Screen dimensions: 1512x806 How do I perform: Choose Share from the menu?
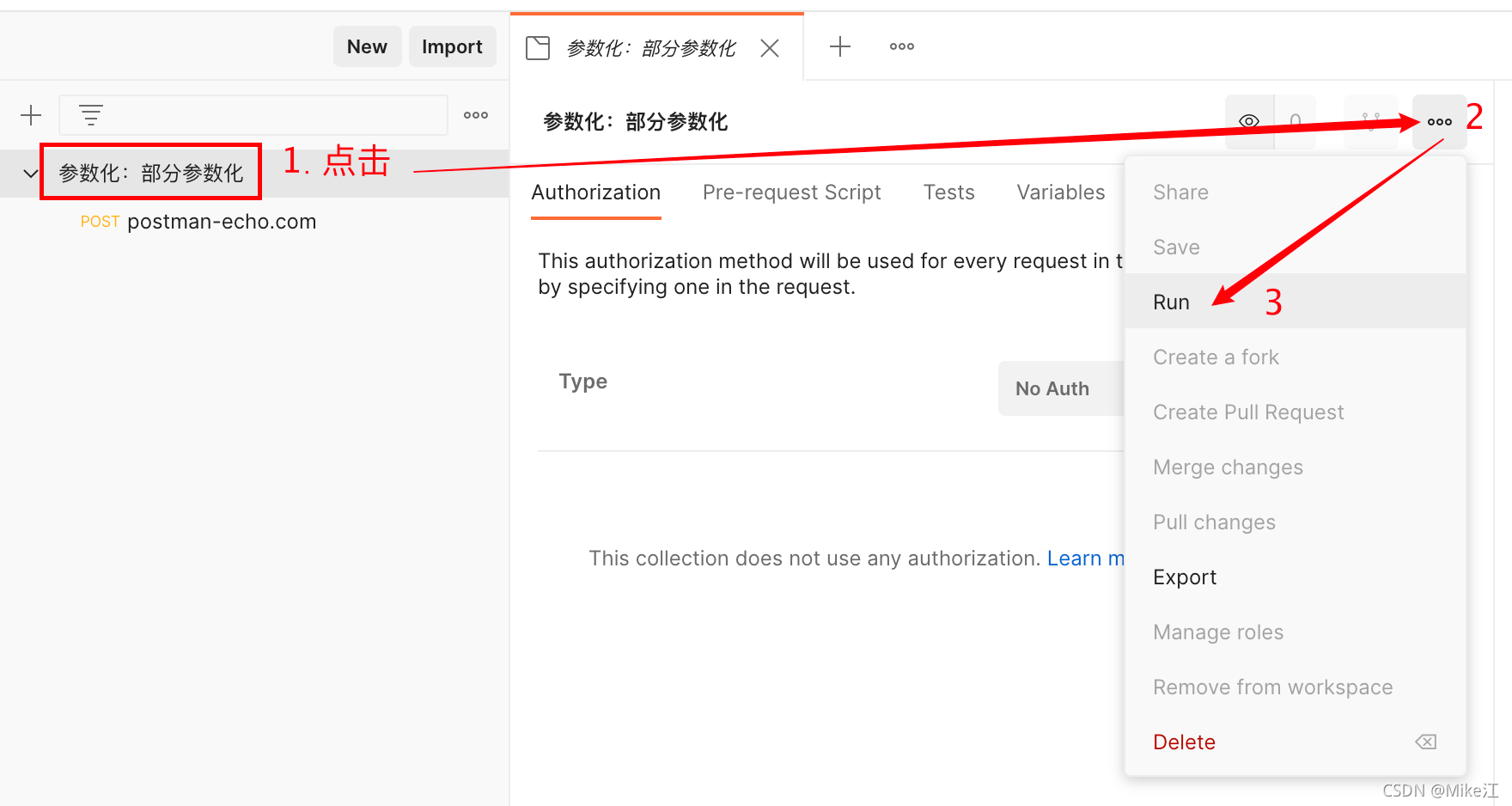point(1296,192)
